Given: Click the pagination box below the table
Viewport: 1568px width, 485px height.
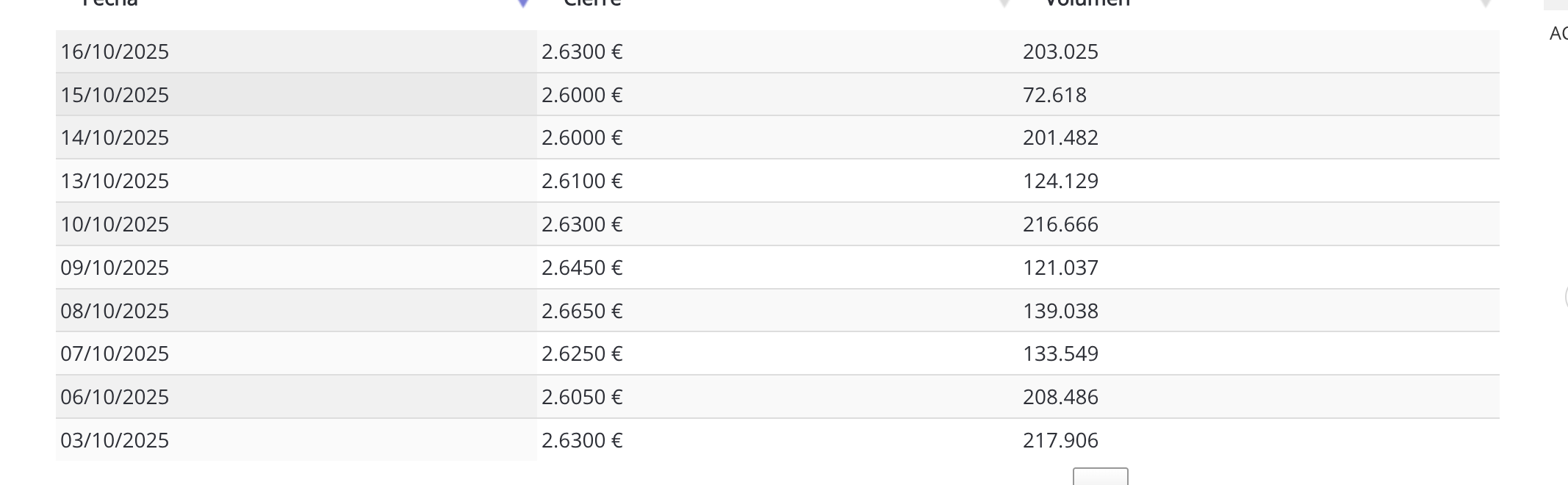Looking at the screenshot, I should (1101, 477).
